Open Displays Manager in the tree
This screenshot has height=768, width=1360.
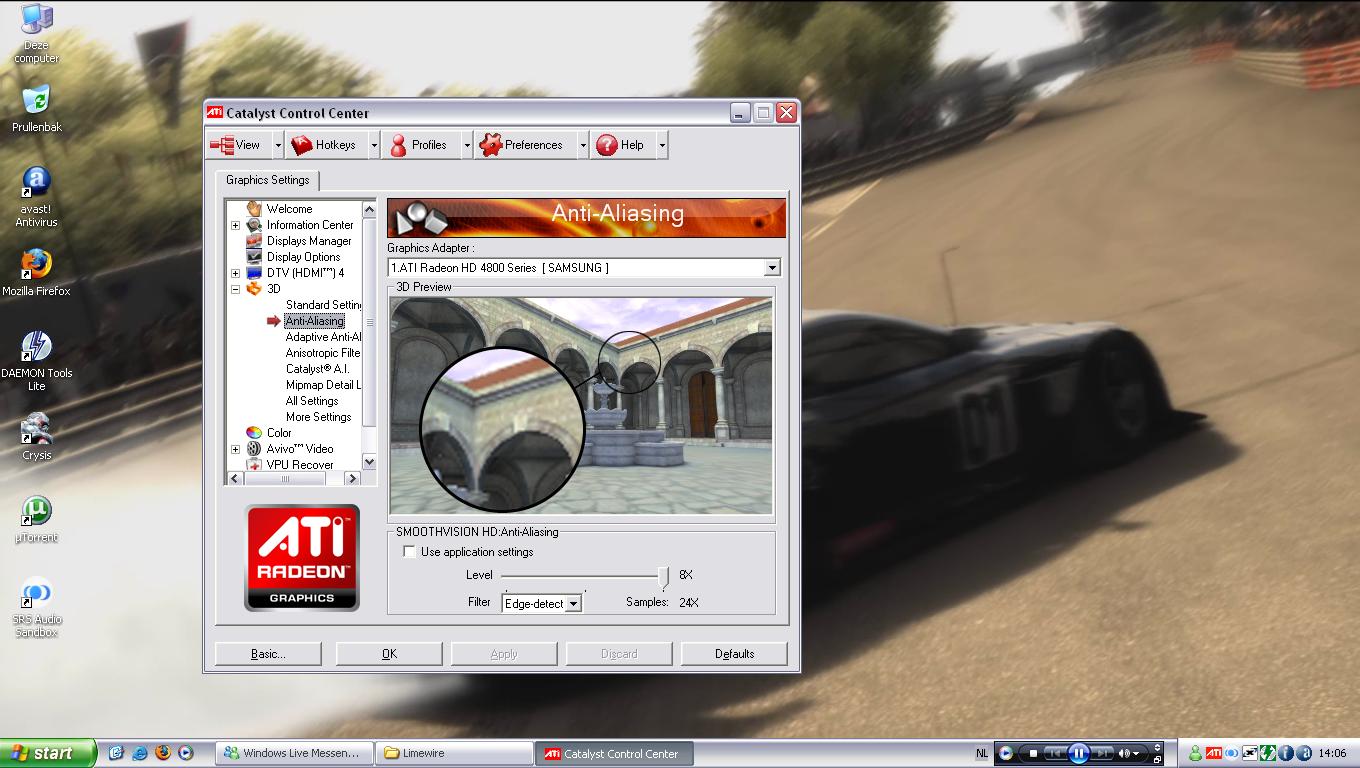click(x=309, y=241)
